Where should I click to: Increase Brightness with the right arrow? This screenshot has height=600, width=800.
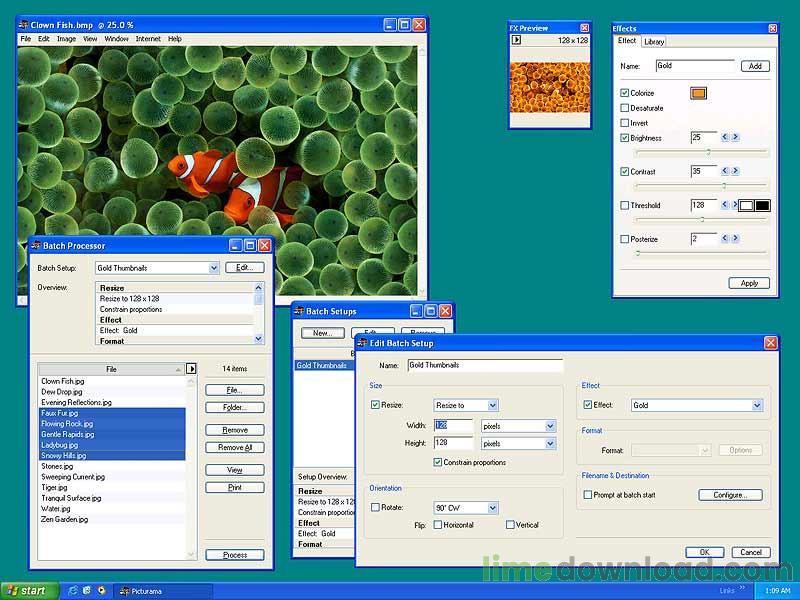pos(735,137)
